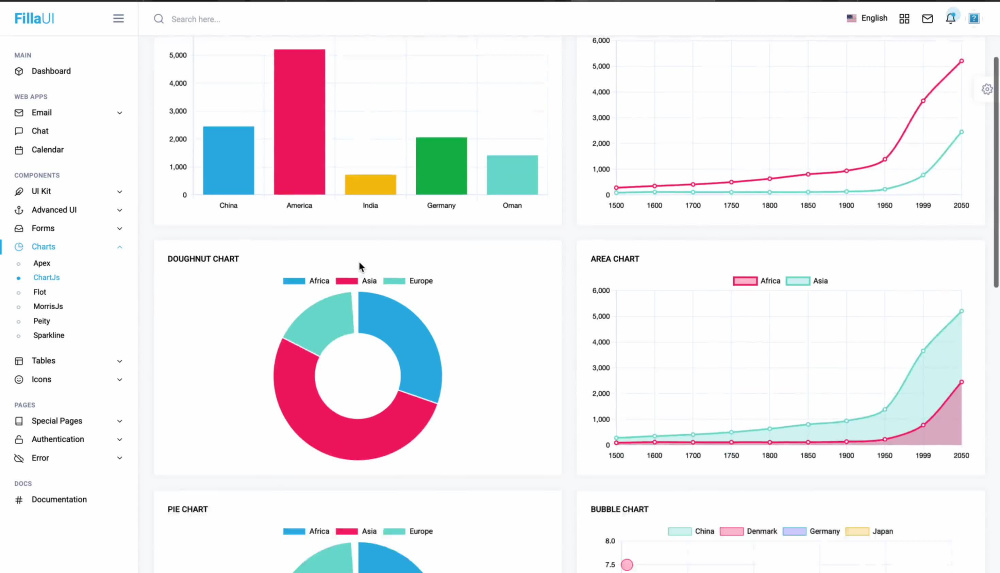
Task: Open the Chat page link
Action: point(40,131)
